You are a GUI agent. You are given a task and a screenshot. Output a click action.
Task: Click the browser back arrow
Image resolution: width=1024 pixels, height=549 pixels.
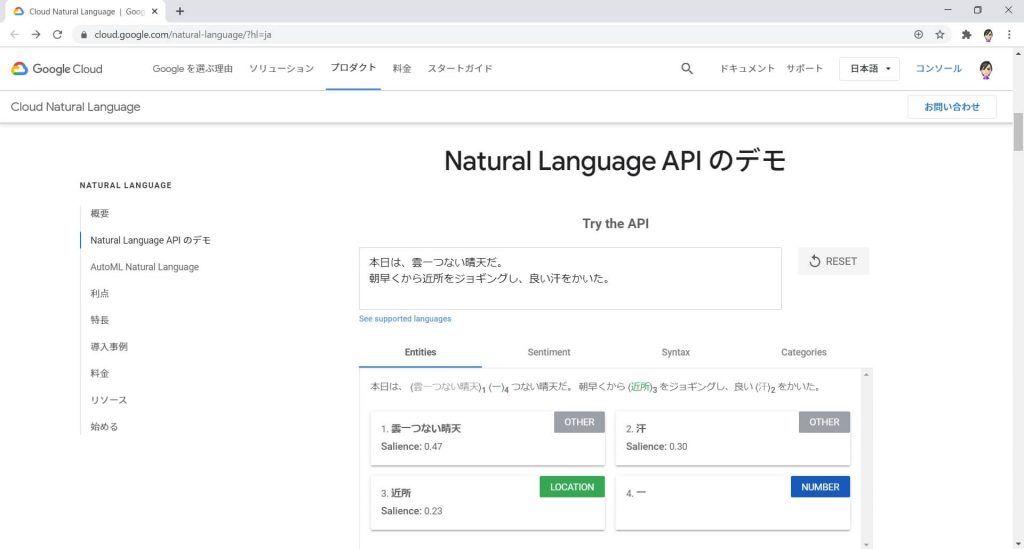(14, 35)
